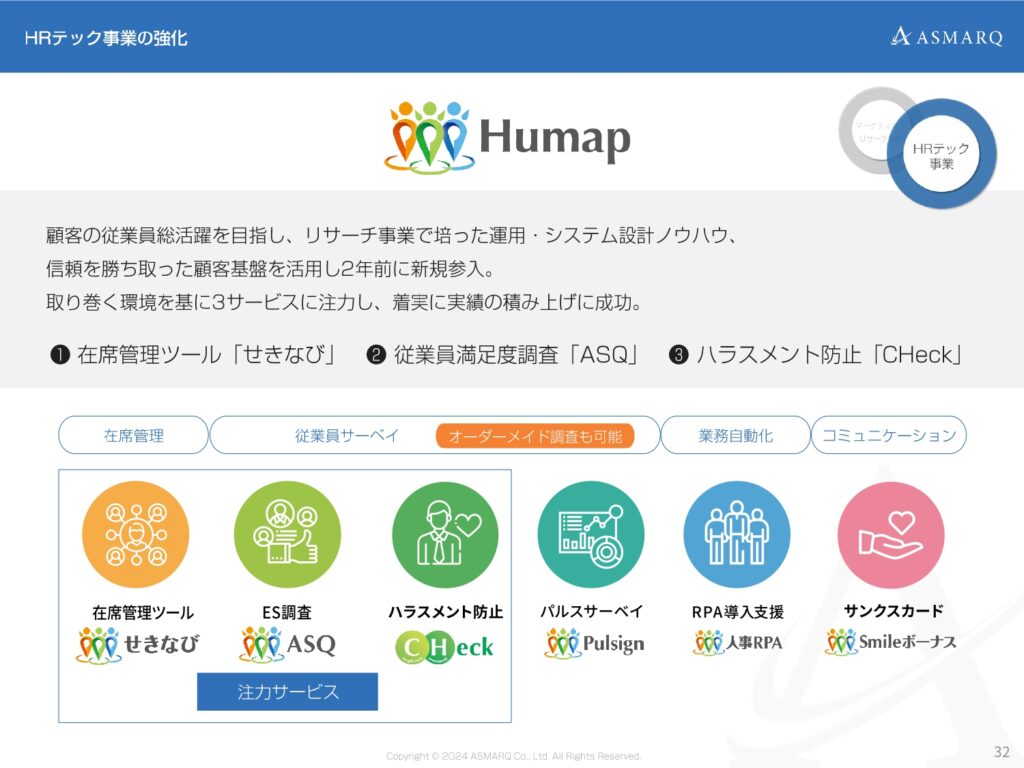
Task: Click the pink thanks card heart-hand icon
Action: click(x=891, y=534)
